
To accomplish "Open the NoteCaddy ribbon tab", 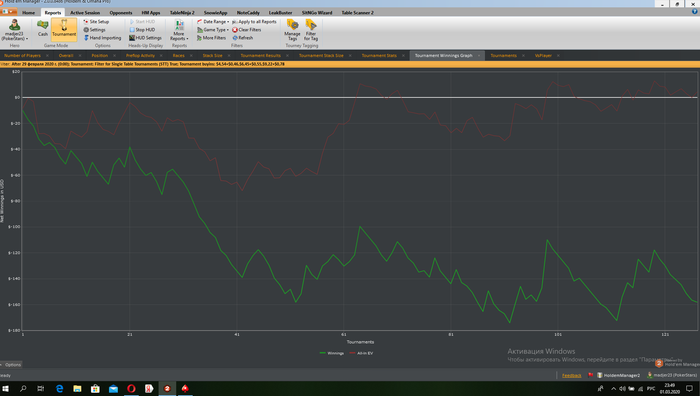I will click(x=248, y=13).
